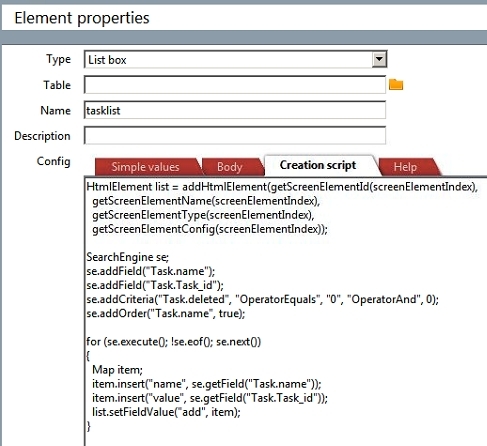Click the se.addCriteria line in the script
The height and width of the screenshot is (446, 487).
point(262,299)
